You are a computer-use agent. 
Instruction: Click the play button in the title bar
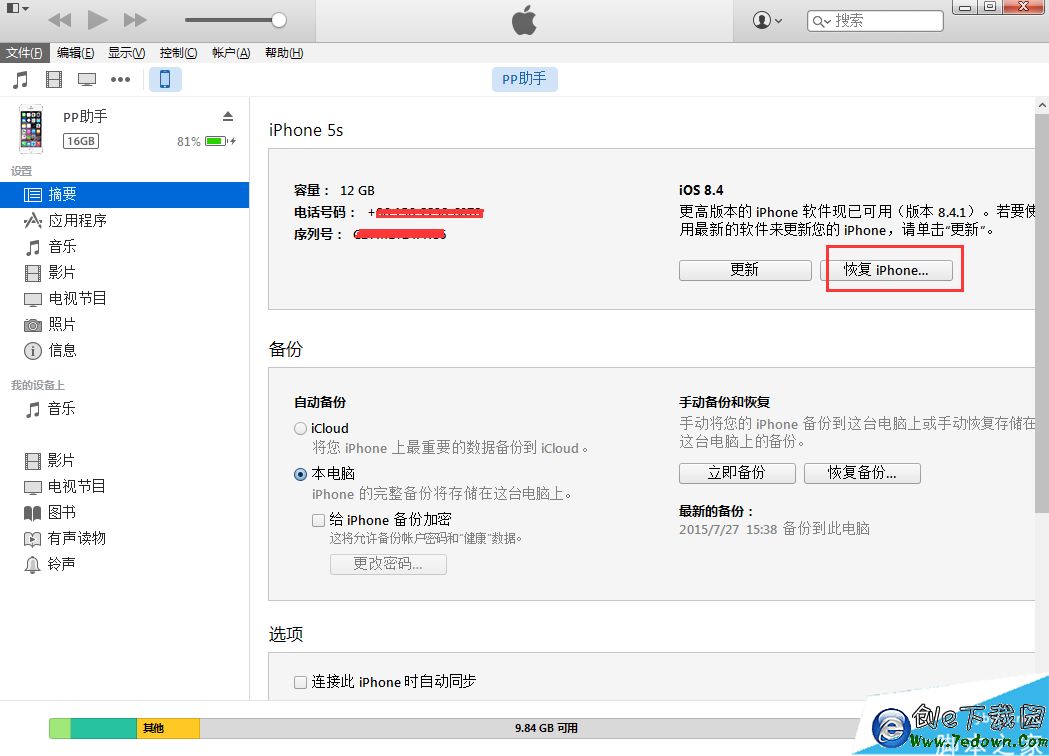96,18
